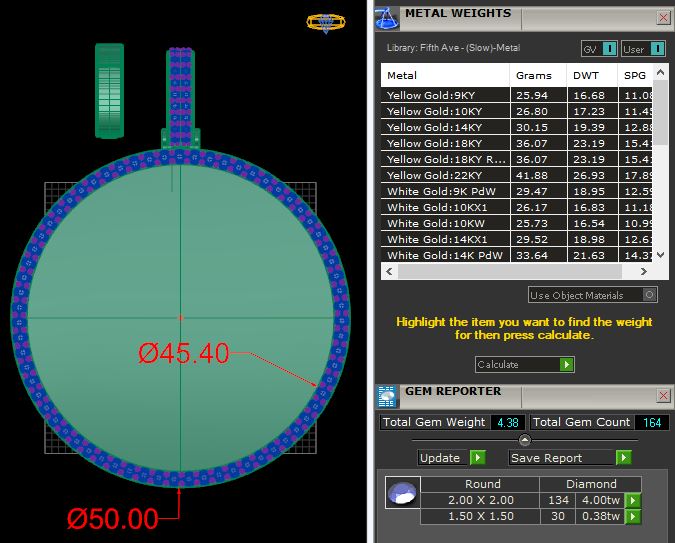Click the DWT column header

tap(586, 75)
